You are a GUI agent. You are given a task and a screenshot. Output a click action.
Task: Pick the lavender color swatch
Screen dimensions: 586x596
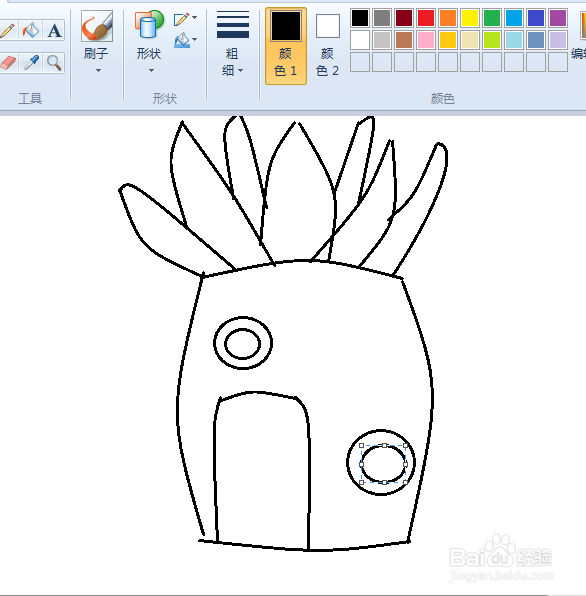tap(558, 40)
